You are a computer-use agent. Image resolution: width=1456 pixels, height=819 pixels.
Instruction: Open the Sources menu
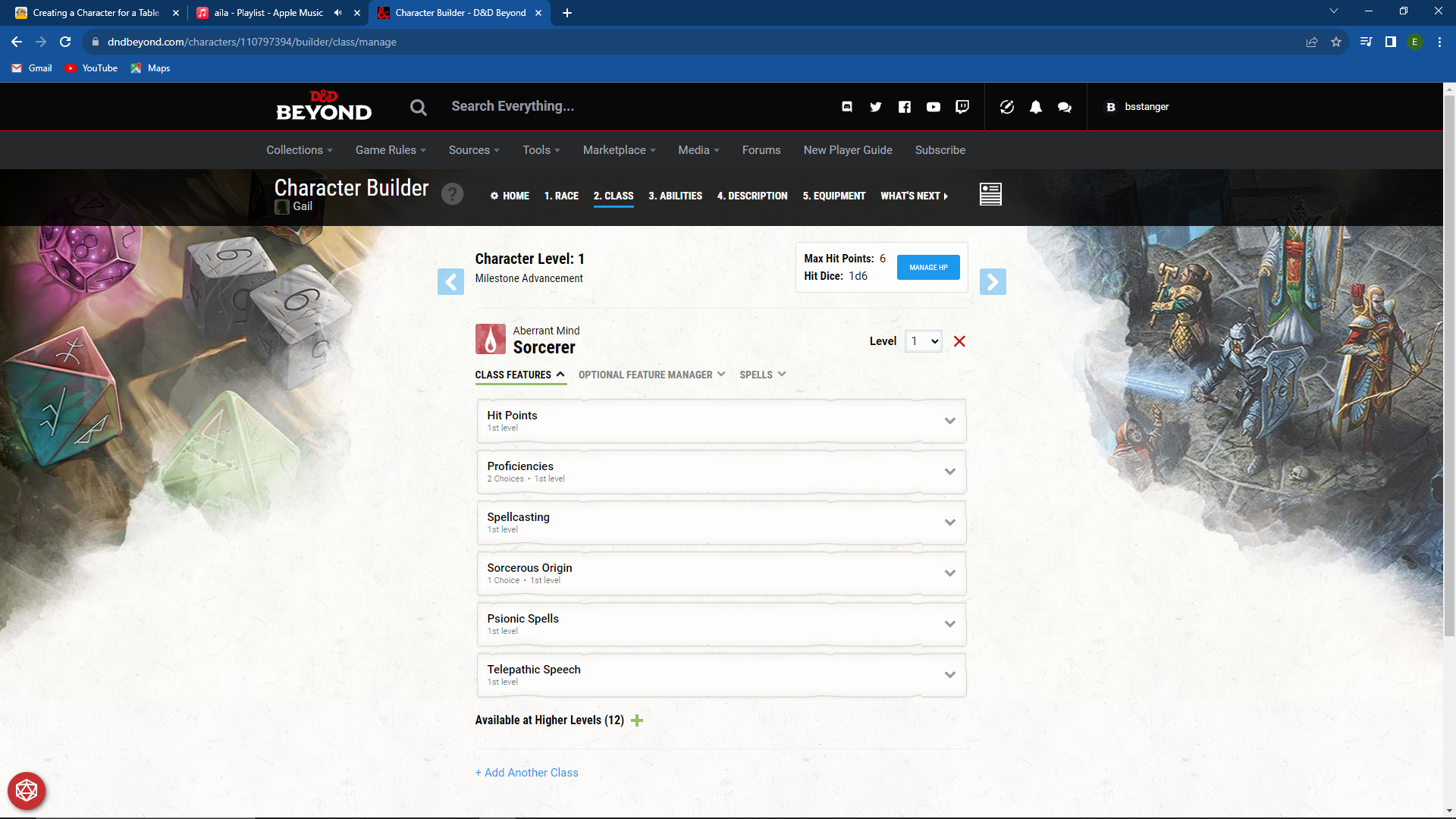coord(474,150)
